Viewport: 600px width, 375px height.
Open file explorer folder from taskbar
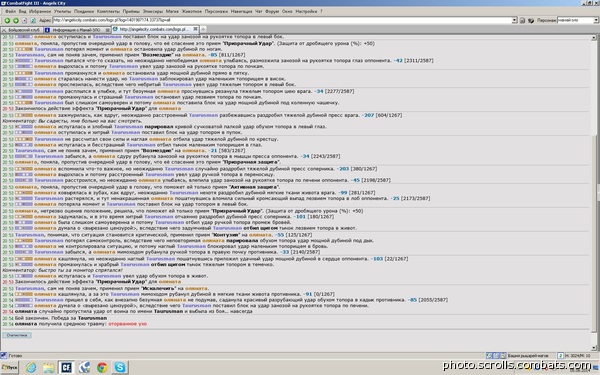point(49,368)
